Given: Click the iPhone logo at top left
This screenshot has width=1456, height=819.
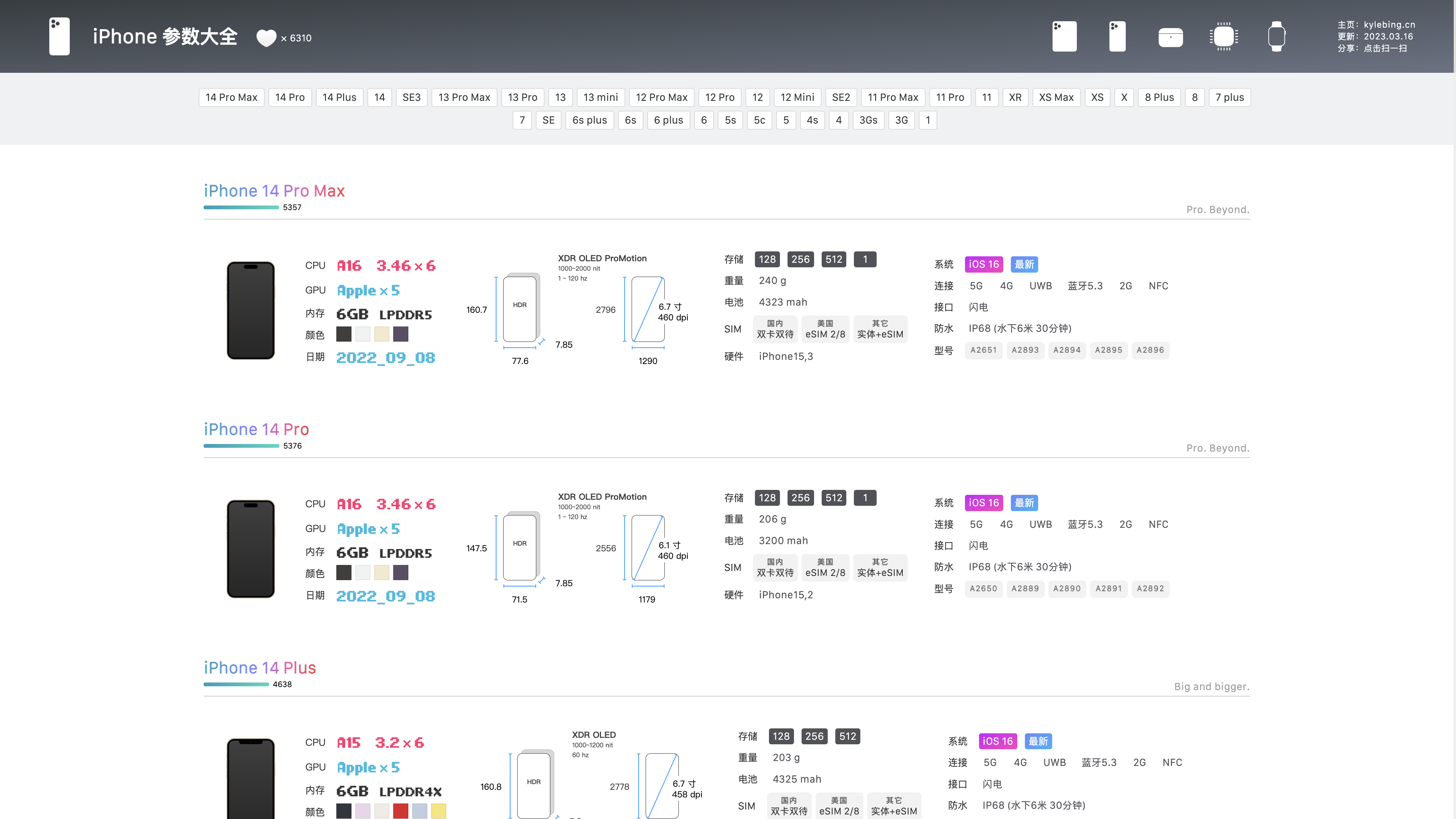Looking at the screenshot, I should point(60,37).
